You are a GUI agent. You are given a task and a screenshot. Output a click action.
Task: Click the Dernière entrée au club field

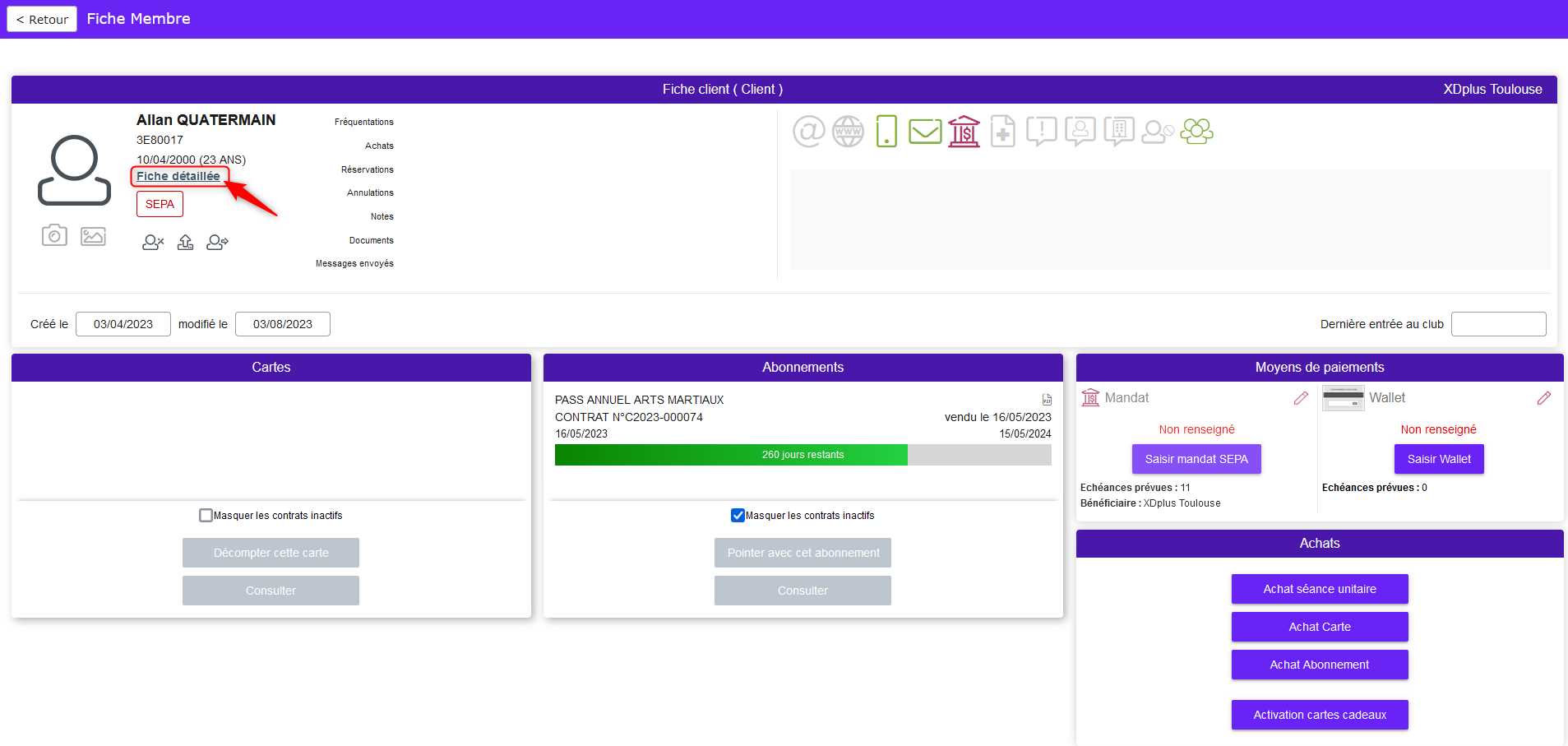click(1498, 324)
